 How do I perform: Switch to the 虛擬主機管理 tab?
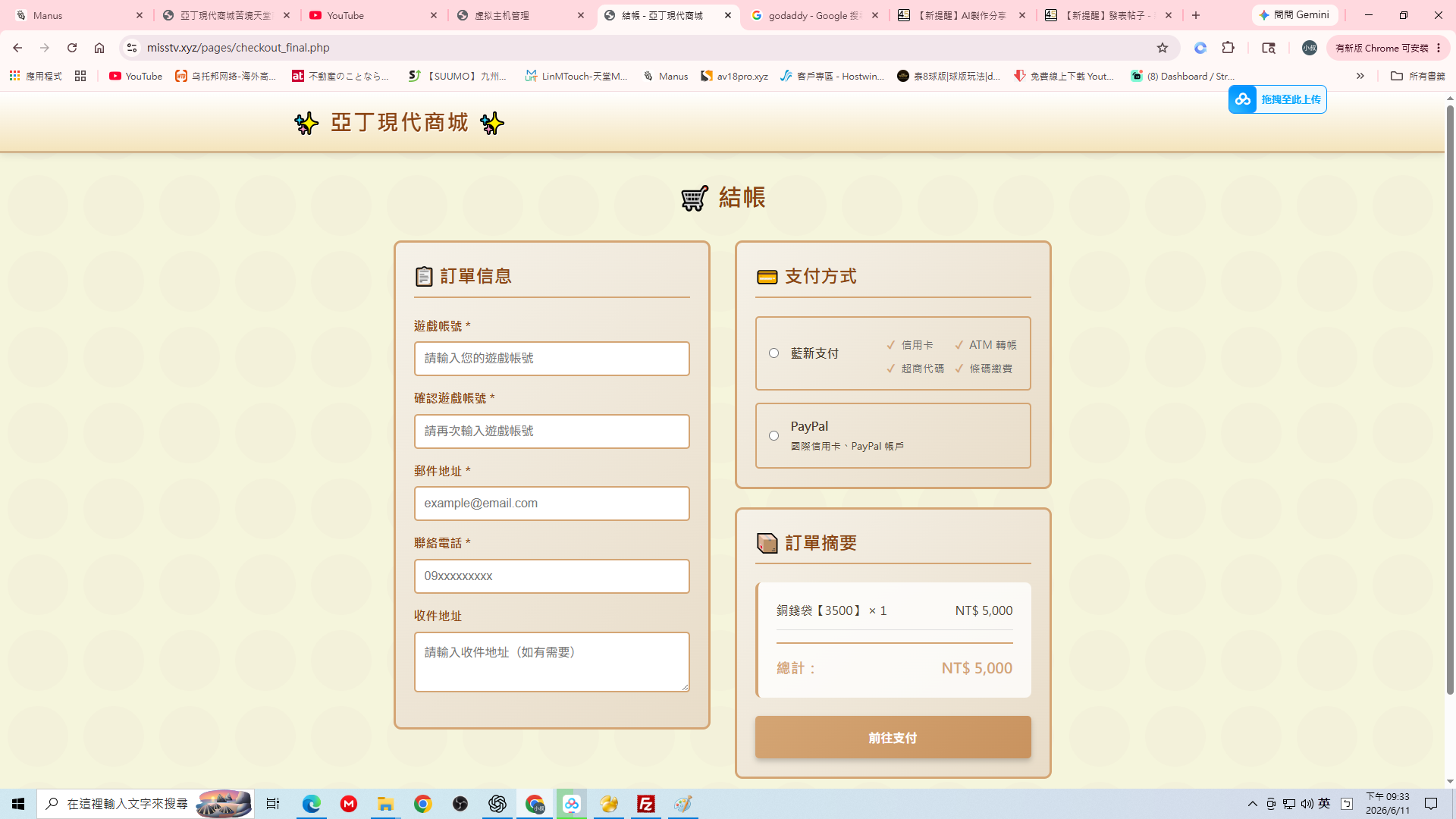(x=521, y=15)
